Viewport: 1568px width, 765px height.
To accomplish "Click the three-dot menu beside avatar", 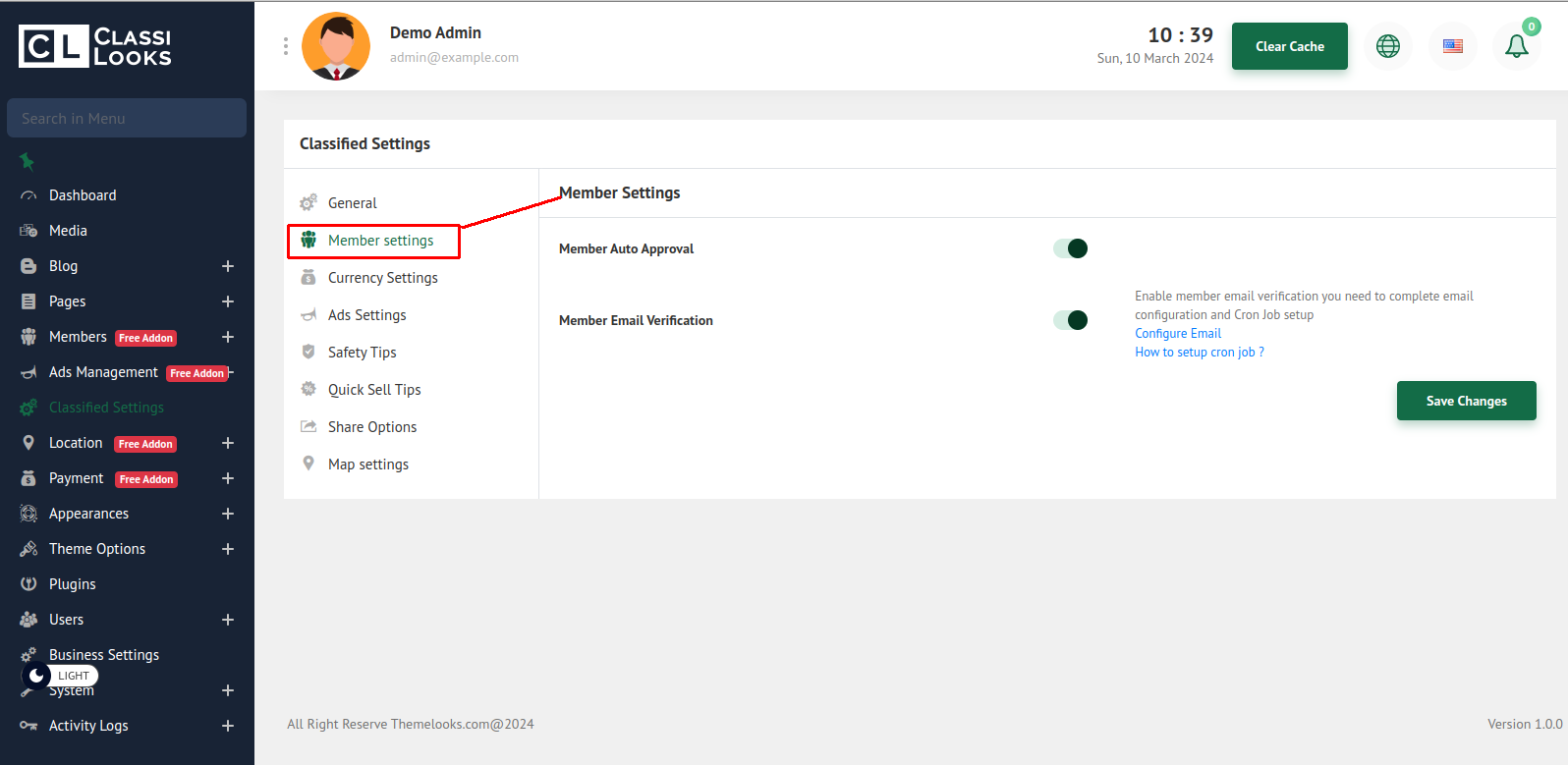I will point(286,46).
